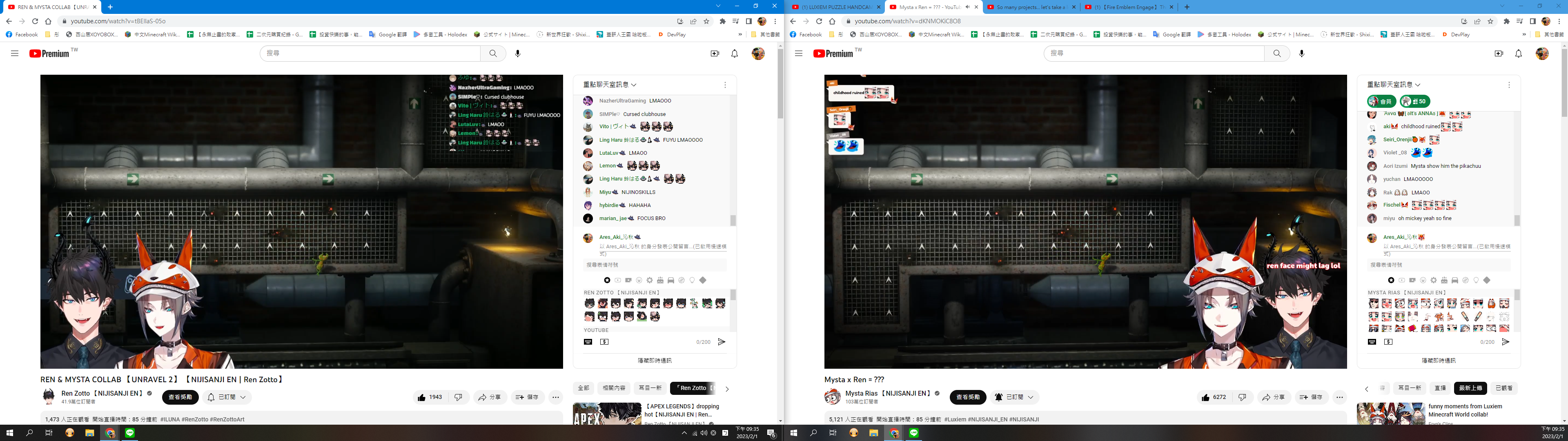Open subscribed dropdown for Ren Zotto
This screenshot has width=1568, height=441.
(x=227, y=397)
